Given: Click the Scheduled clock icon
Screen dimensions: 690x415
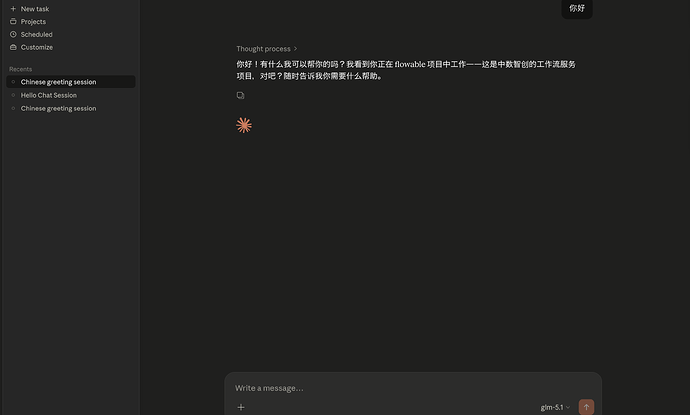Looking at the screenshot, I should 13,34.
